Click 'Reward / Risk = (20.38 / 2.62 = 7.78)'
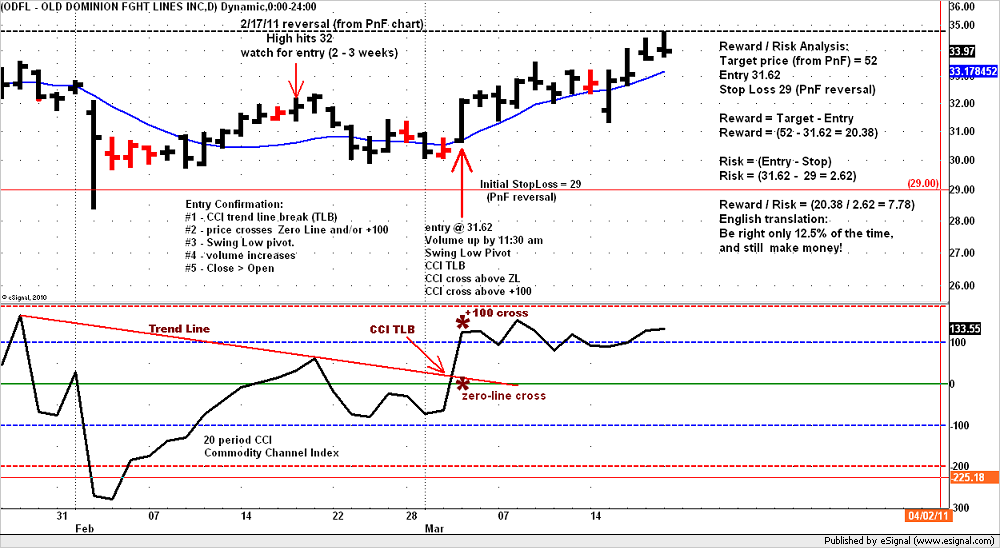1000x548 pixels. click(x=817, y=205)
